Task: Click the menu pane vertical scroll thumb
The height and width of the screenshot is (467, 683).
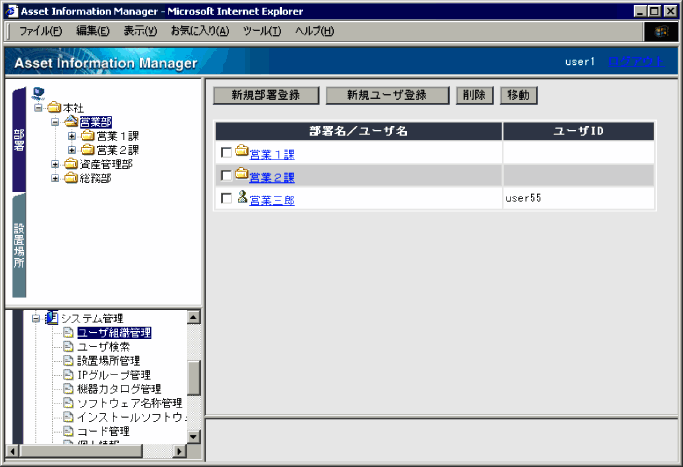Action: [x=194, y=377]
